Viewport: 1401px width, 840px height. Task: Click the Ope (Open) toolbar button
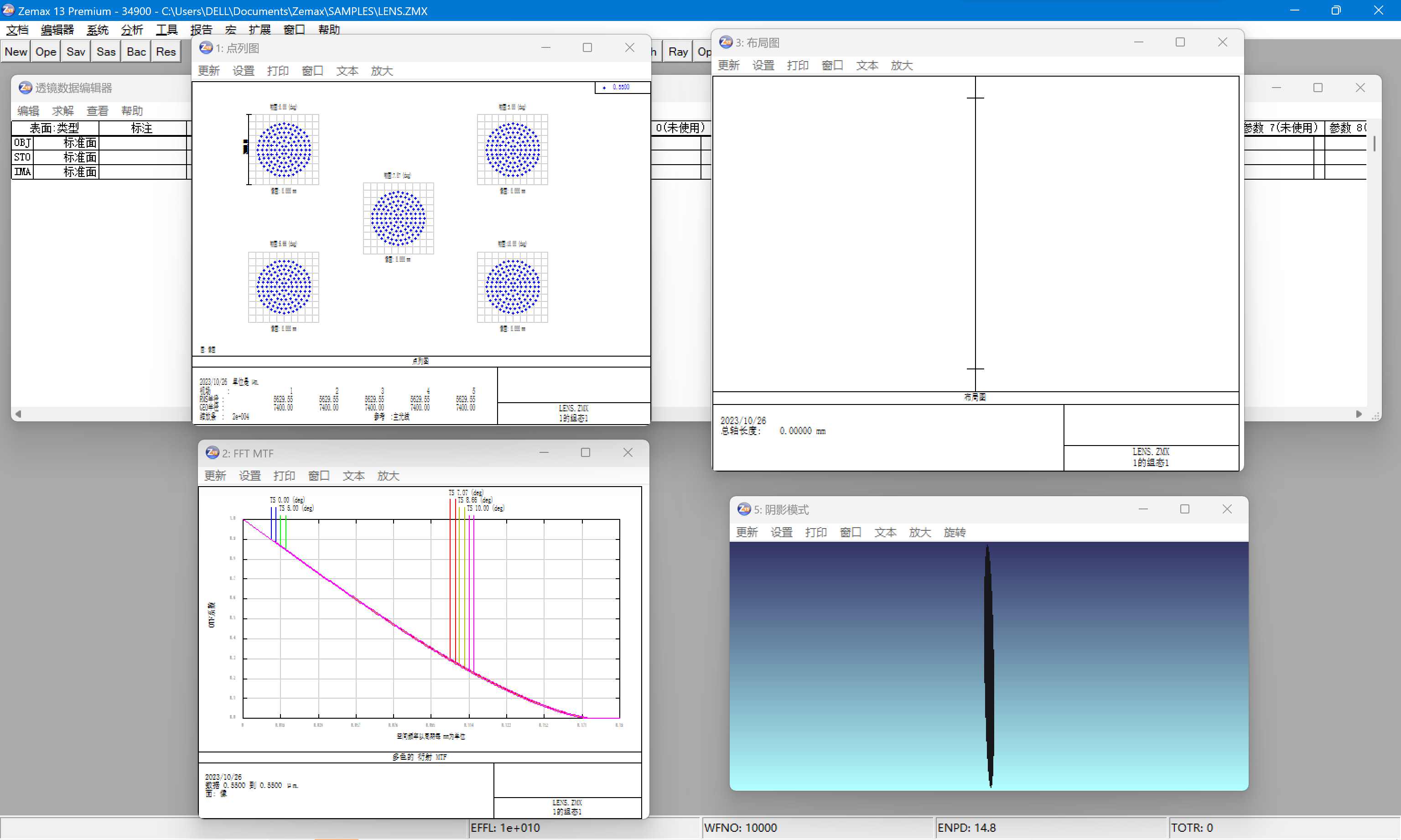pos(46,52)
